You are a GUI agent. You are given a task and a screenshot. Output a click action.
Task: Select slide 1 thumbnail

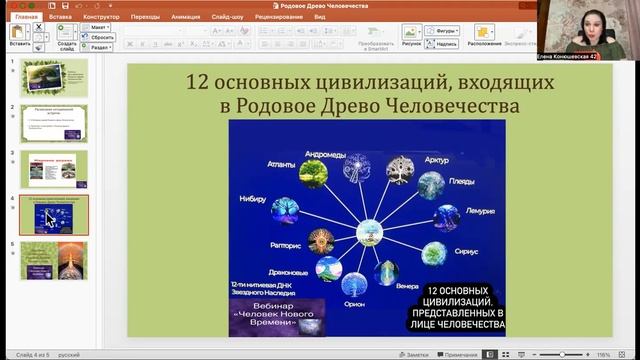54,78
